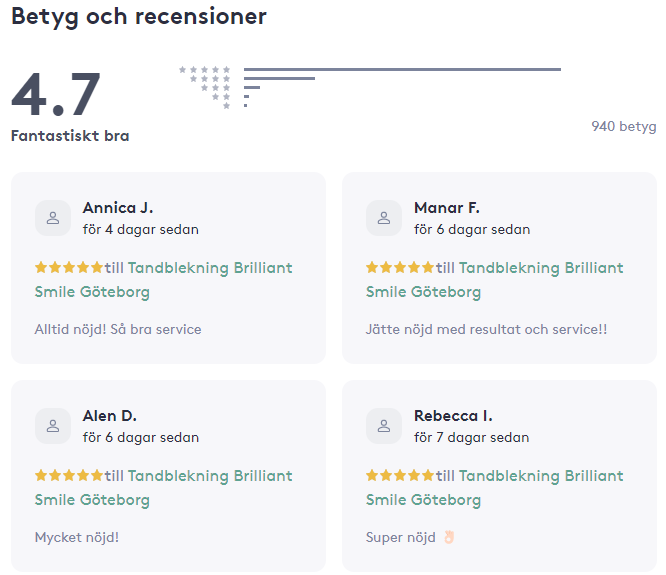
Task: Click the five-star rating in Alen D.'s review
Action: click(x=68, y=476)
